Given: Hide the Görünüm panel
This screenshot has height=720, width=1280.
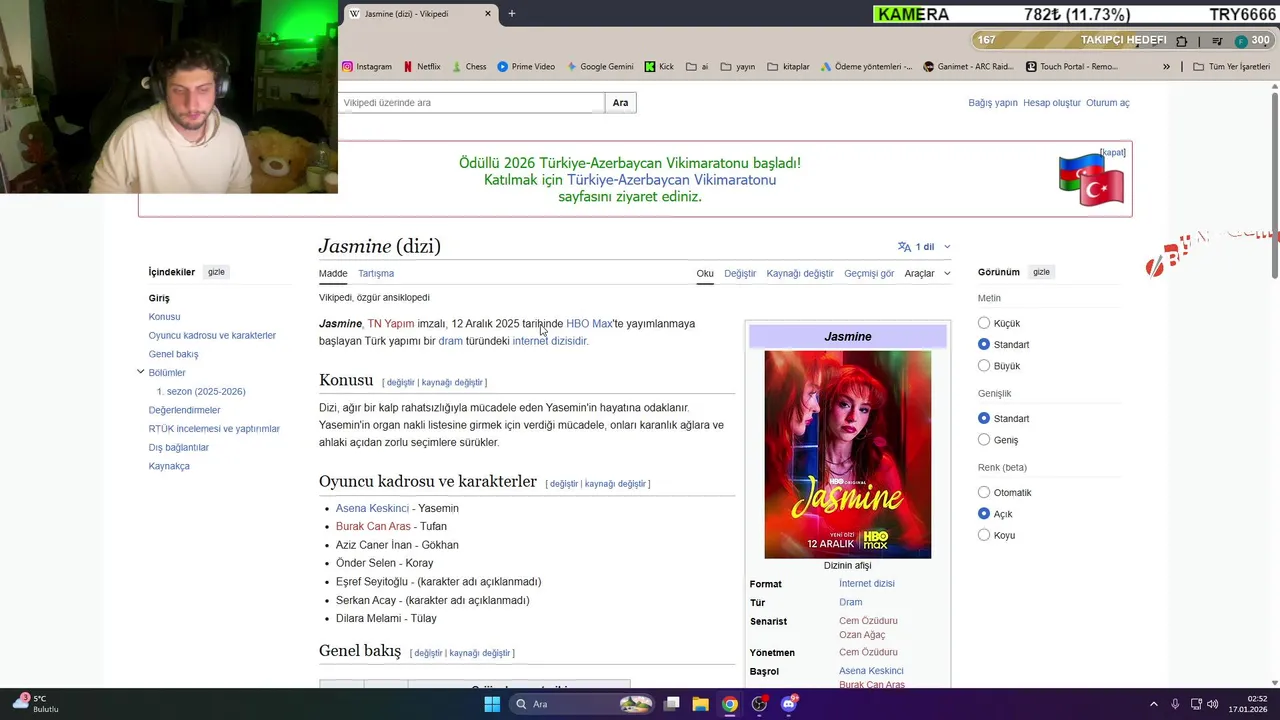Looking at the screenshot, I should tap(1041, 272).
